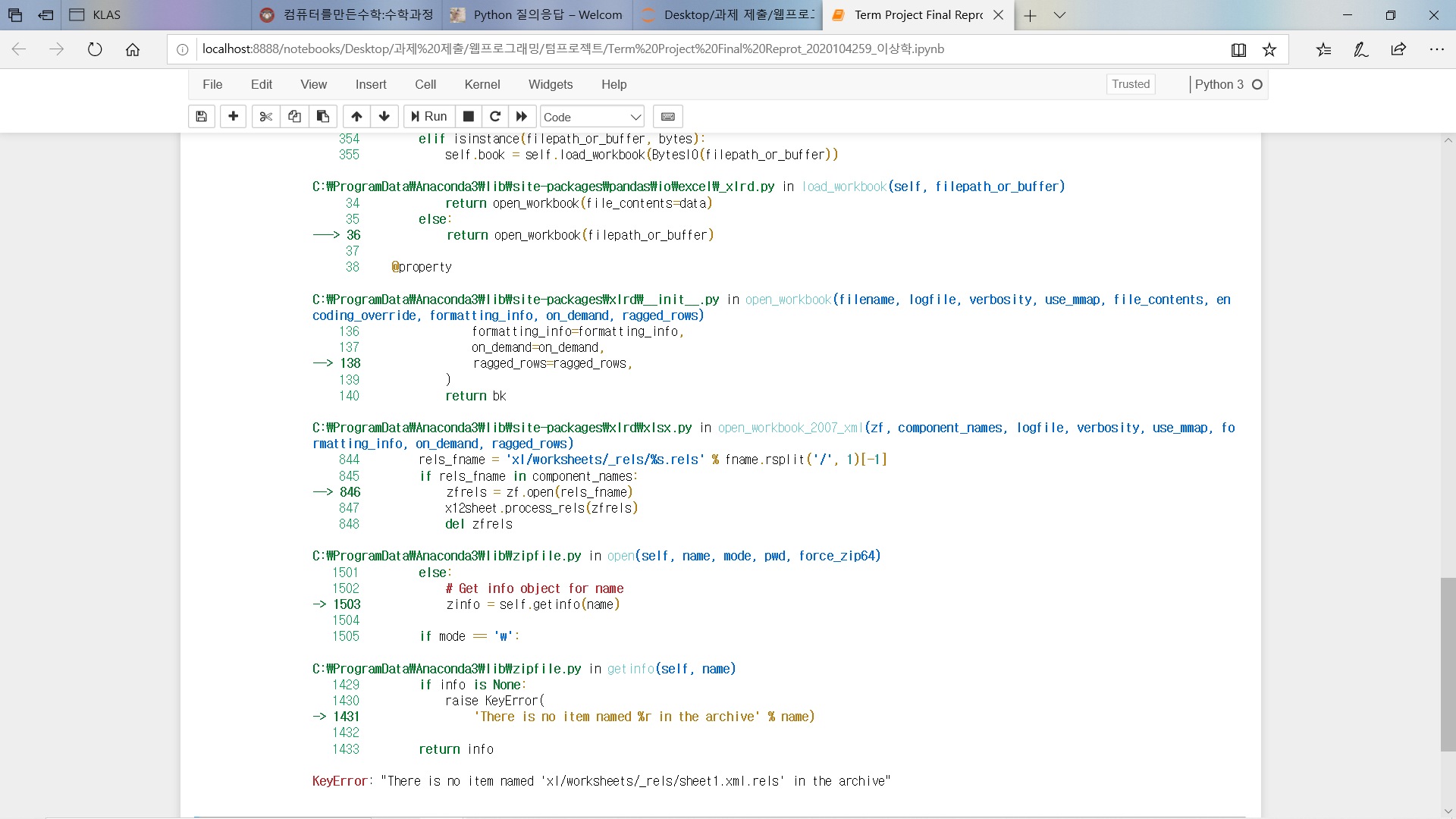Open the favorites hub list
This screenshot has width=1456, height=819.
[x=1324, y=49]
